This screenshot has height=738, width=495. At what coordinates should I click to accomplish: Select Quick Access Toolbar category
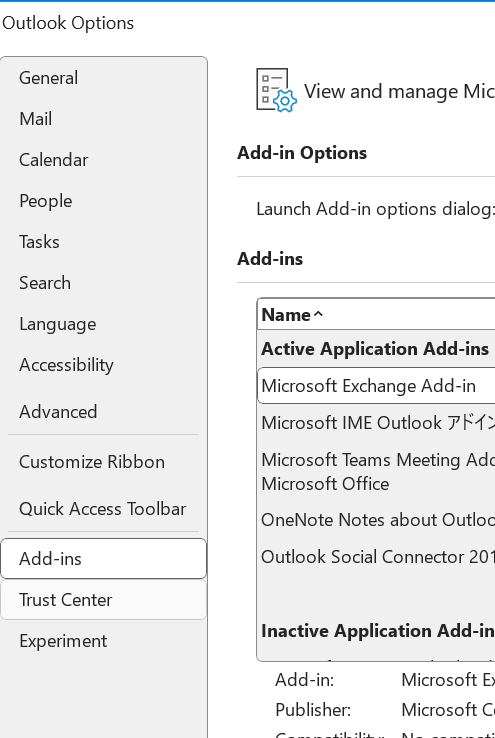104,509
